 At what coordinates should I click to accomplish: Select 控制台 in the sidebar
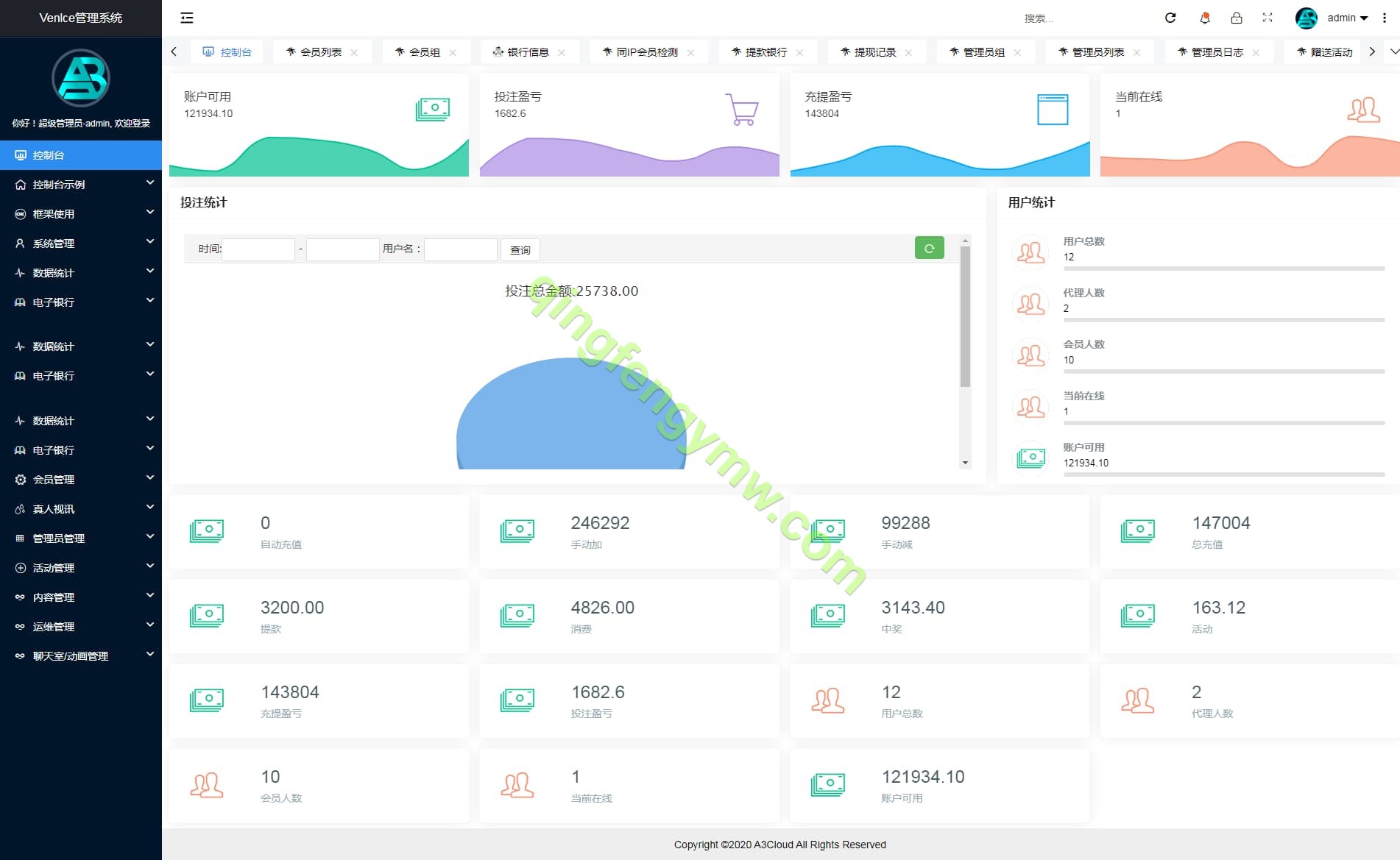81,155
